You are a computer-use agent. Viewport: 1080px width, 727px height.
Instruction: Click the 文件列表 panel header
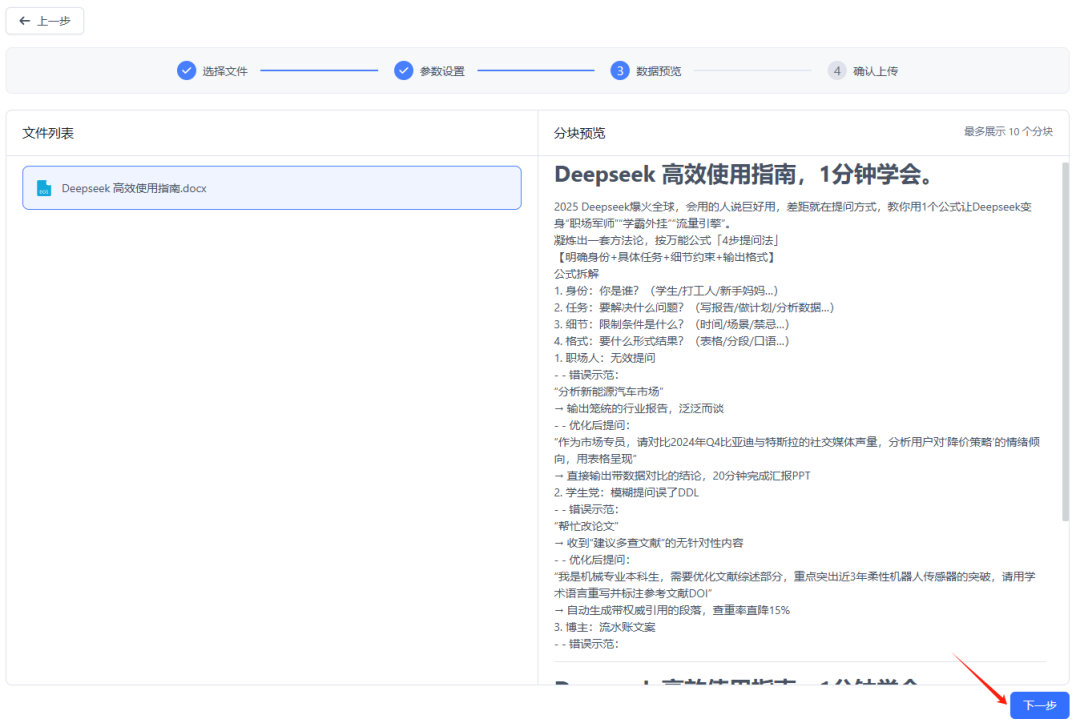point(48,133)
